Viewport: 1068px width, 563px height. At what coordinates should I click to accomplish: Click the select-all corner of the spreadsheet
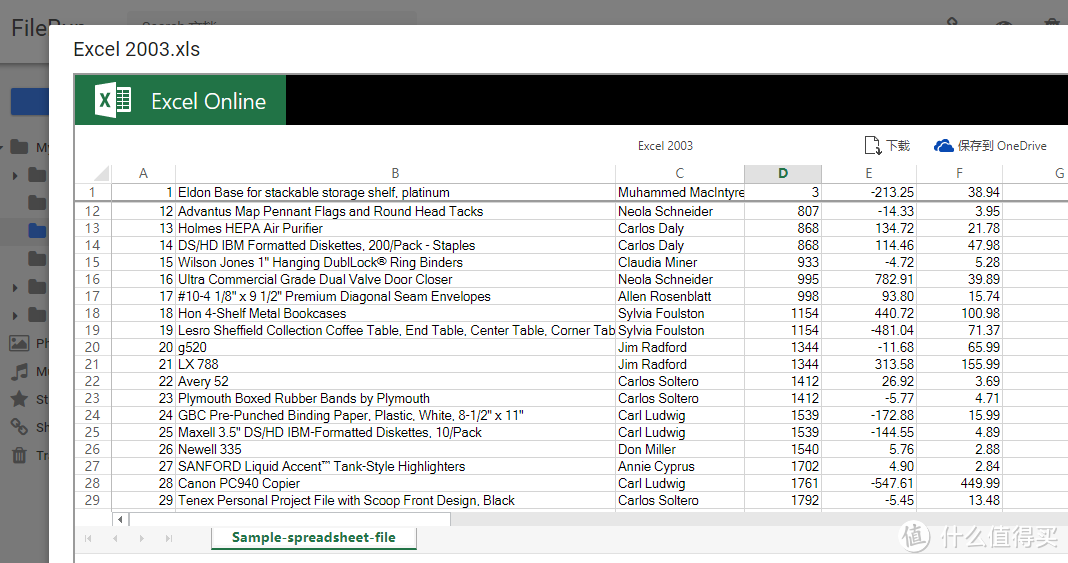pyautogui.click(x=93, y=174)
